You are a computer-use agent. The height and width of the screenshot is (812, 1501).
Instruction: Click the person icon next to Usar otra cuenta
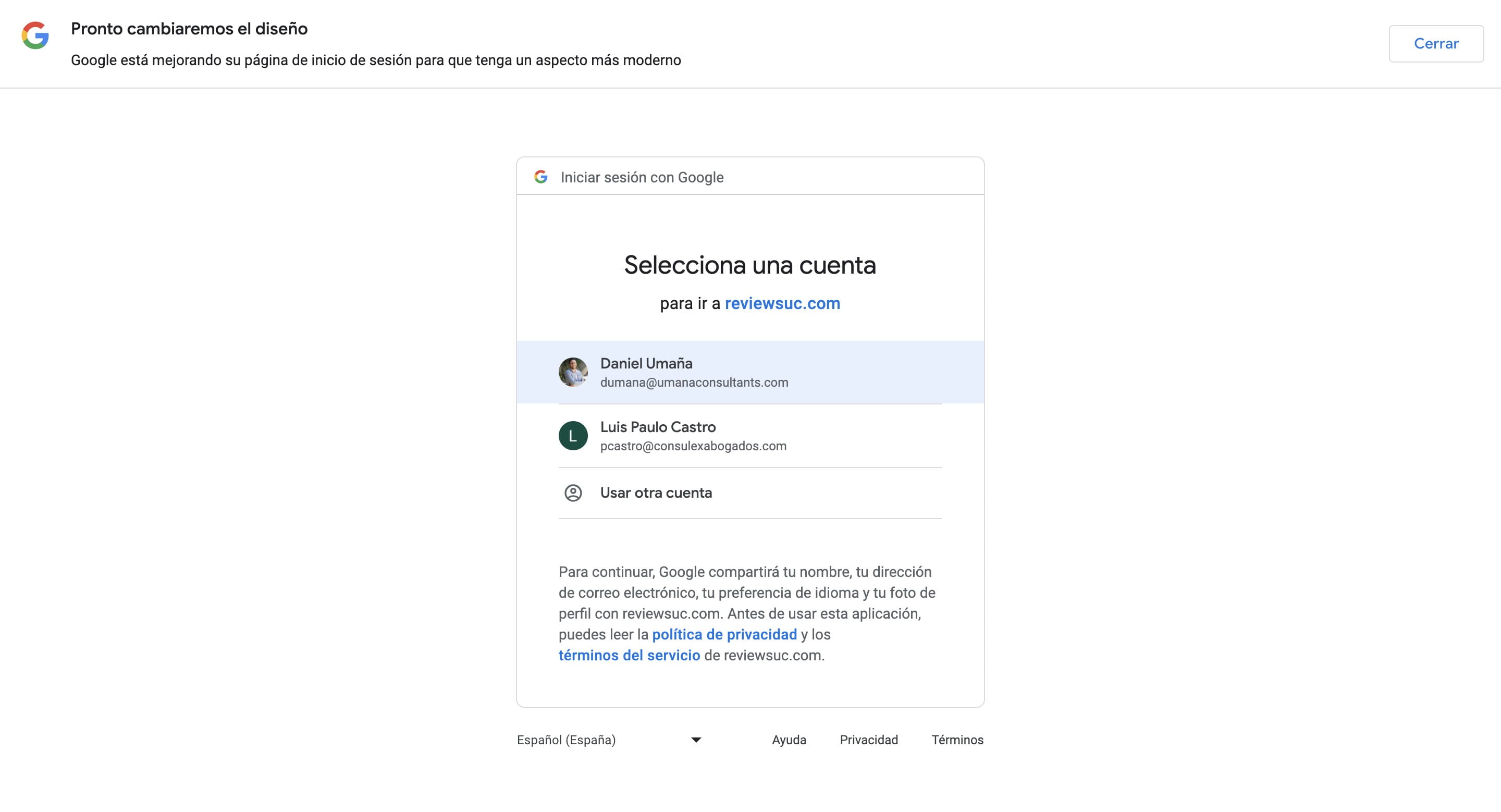click(x=573, y=493)
